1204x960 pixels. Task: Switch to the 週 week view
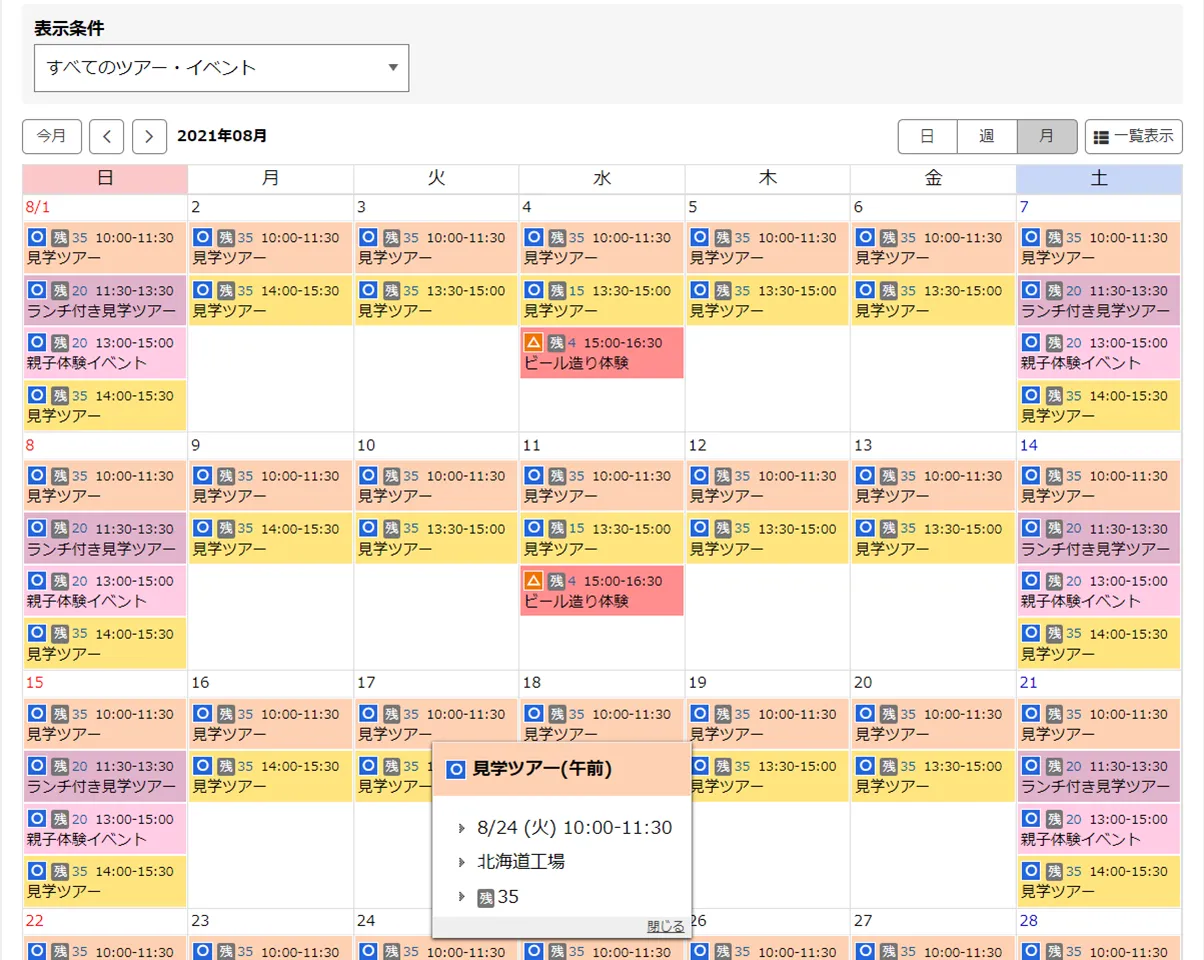pyautogui.click(x=986, y=136)
